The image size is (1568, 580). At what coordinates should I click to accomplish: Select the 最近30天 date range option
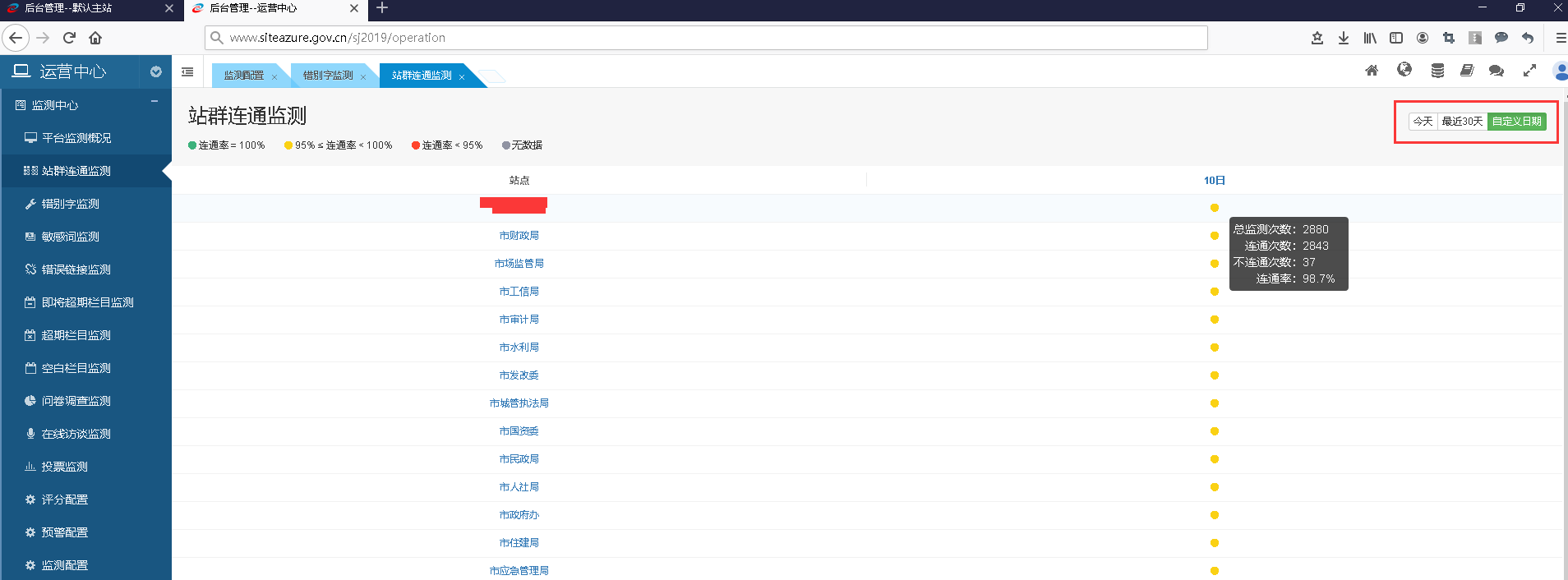(x=1462, y=122)
